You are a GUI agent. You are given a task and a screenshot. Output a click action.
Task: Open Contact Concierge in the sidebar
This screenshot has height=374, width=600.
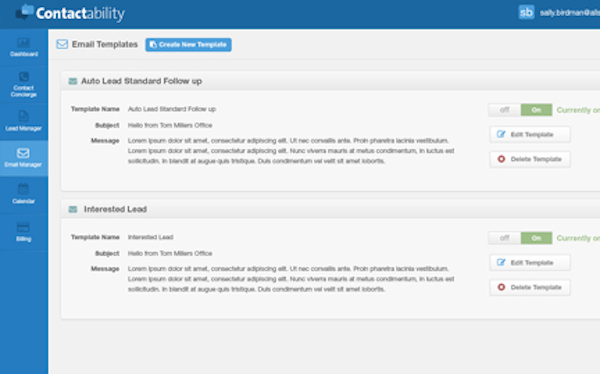pyautogui.click(x=24, y=84)
